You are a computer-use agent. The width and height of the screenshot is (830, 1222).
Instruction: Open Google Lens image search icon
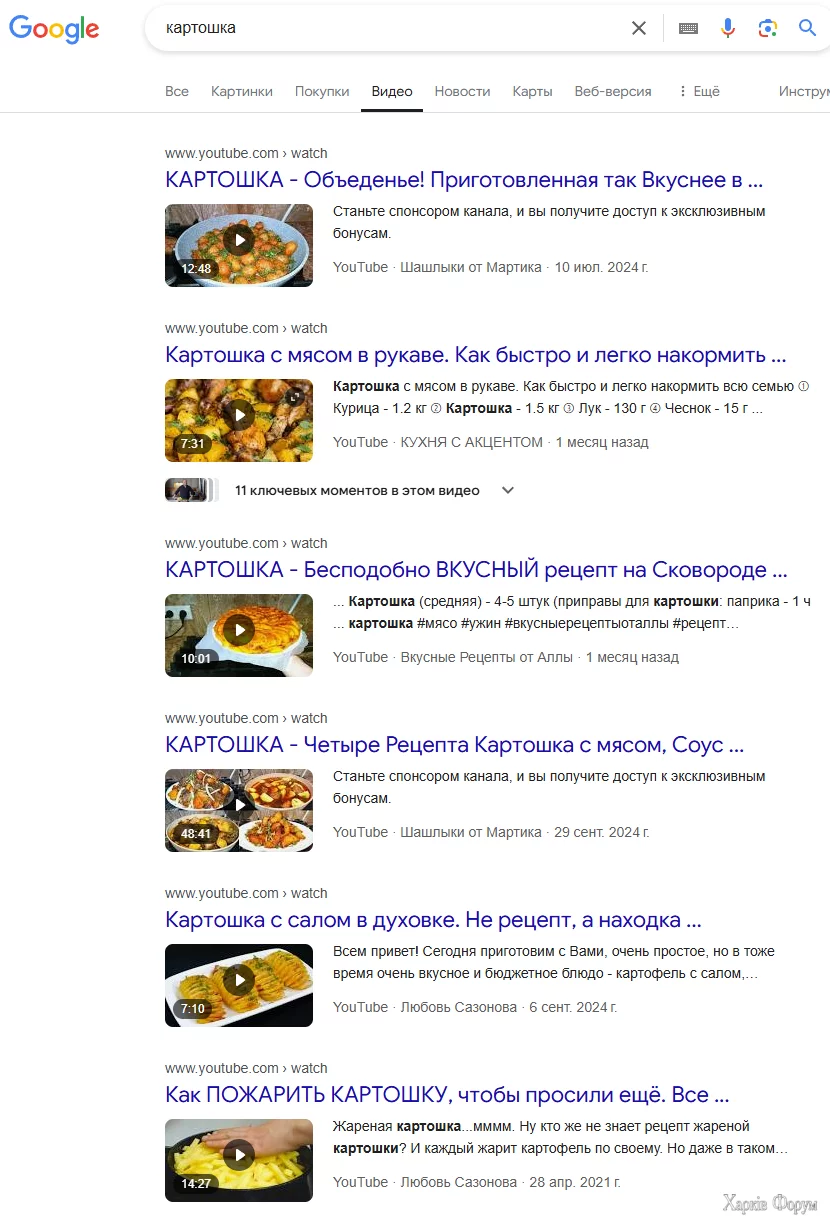click(768, 28)
